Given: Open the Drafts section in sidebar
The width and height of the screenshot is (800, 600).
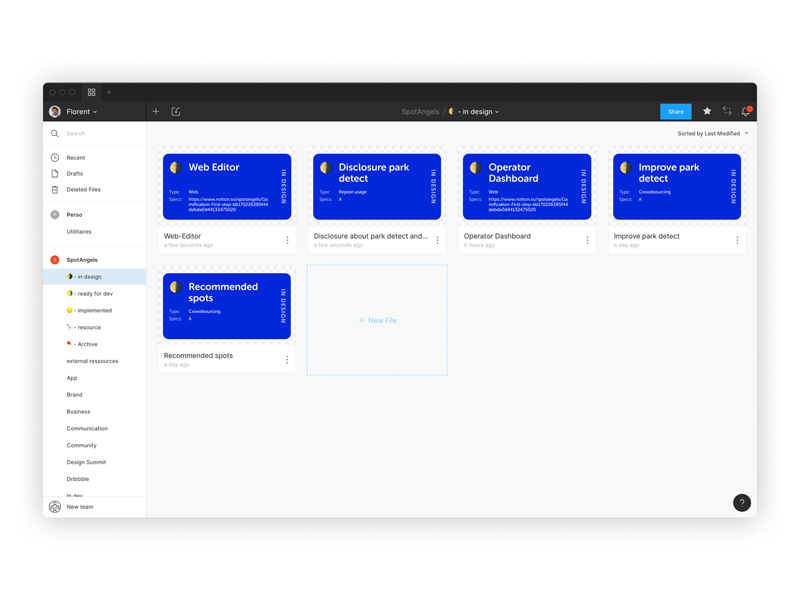Looking at the screenshot, I should 75,174.
